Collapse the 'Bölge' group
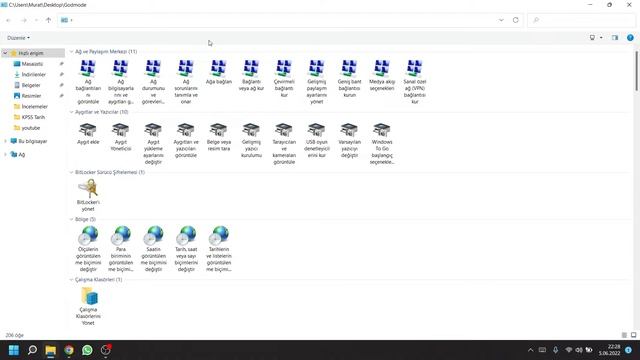 (x=71, y=219)
